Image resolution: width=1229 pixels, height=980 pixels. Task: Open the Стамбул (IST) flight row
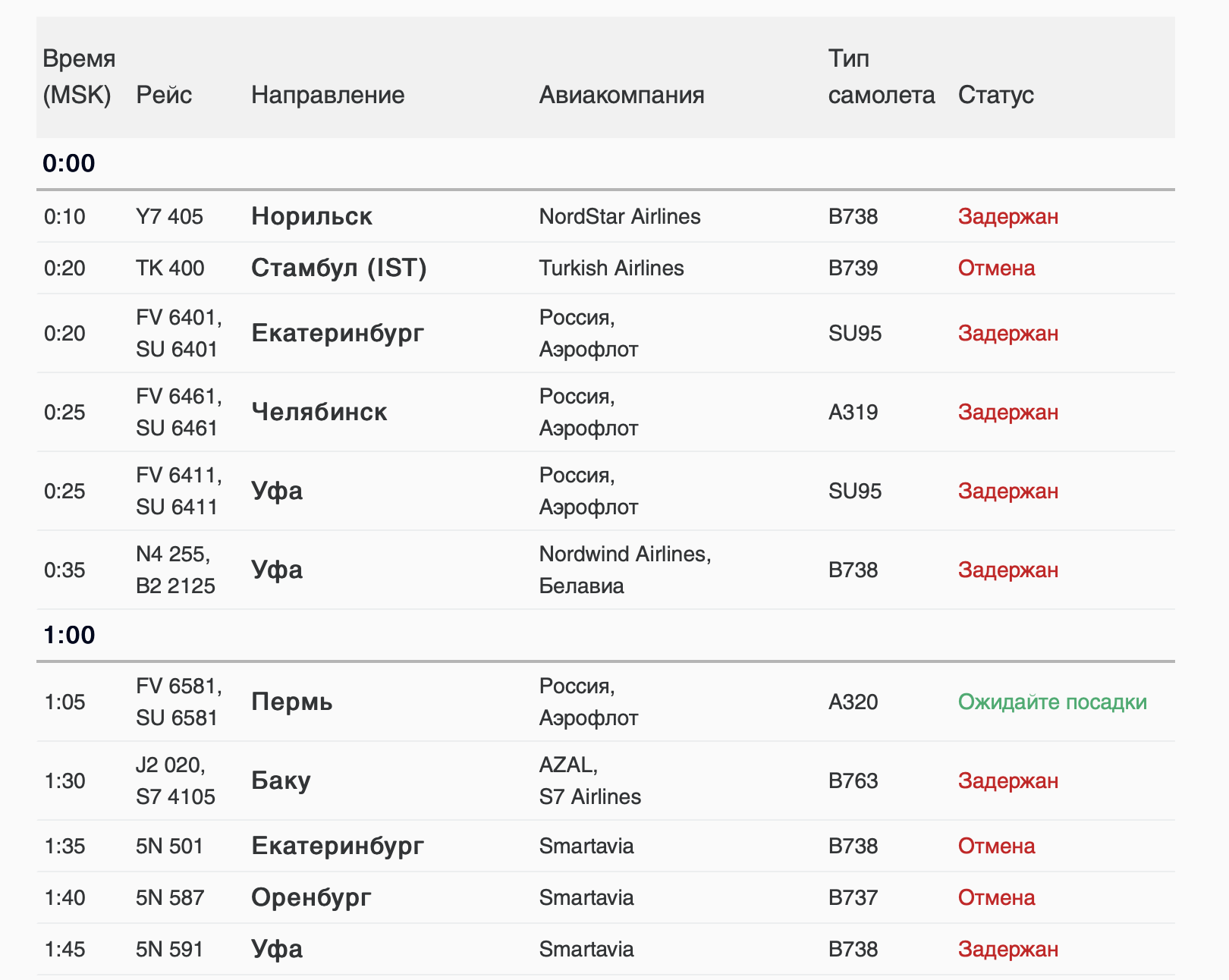pos(338,269)
